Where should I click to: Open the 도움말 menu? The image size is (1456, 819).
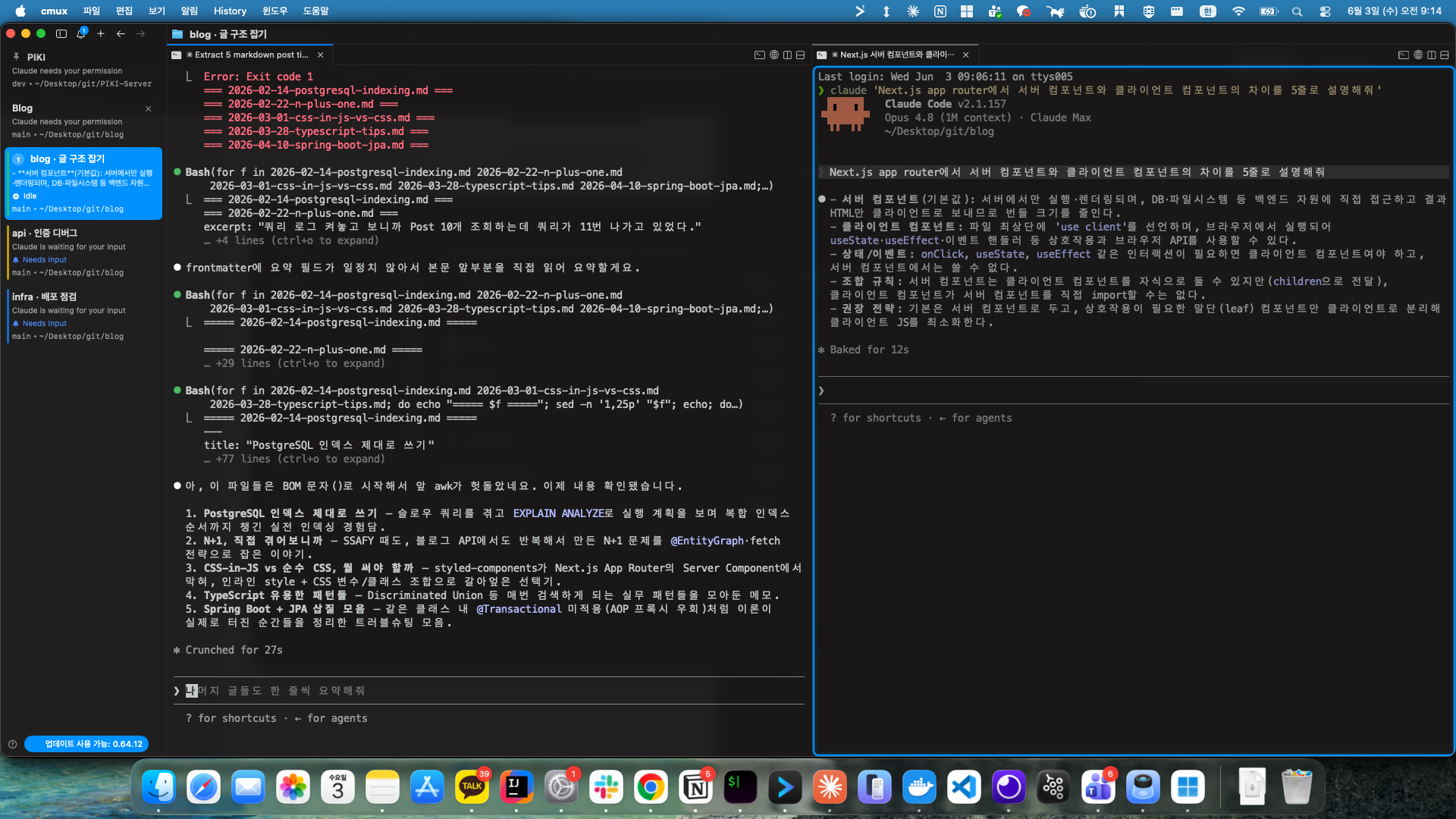coord(315,11)
